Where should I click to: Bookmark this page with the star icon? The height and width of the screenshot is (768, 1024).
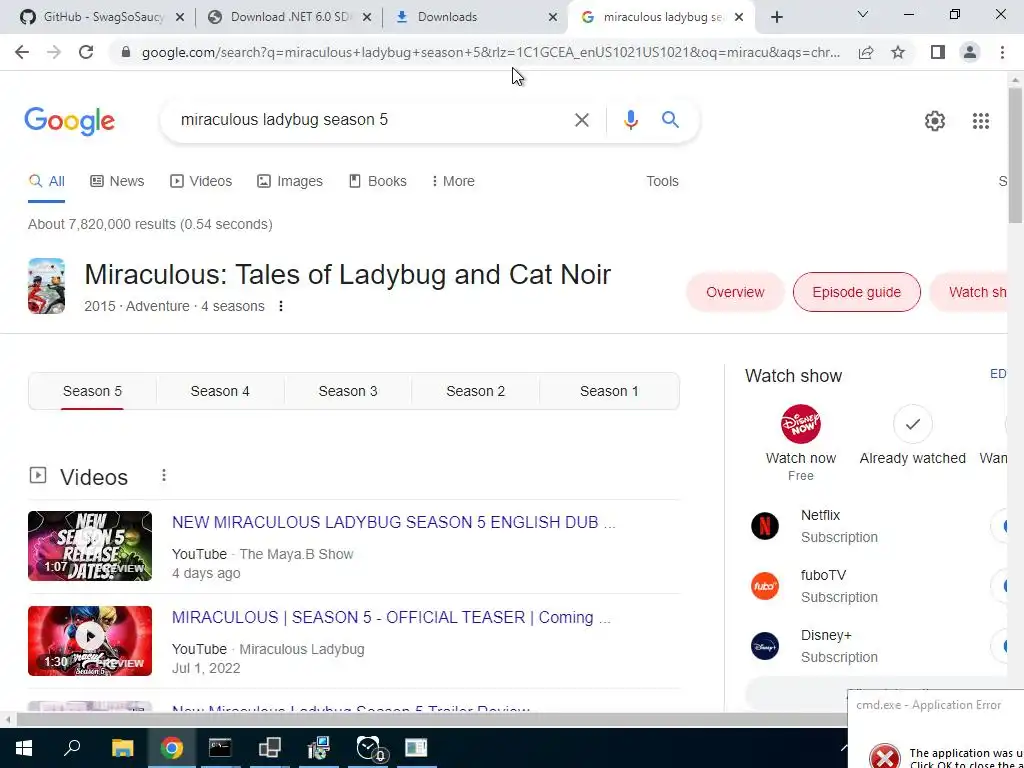pos(898,52)
